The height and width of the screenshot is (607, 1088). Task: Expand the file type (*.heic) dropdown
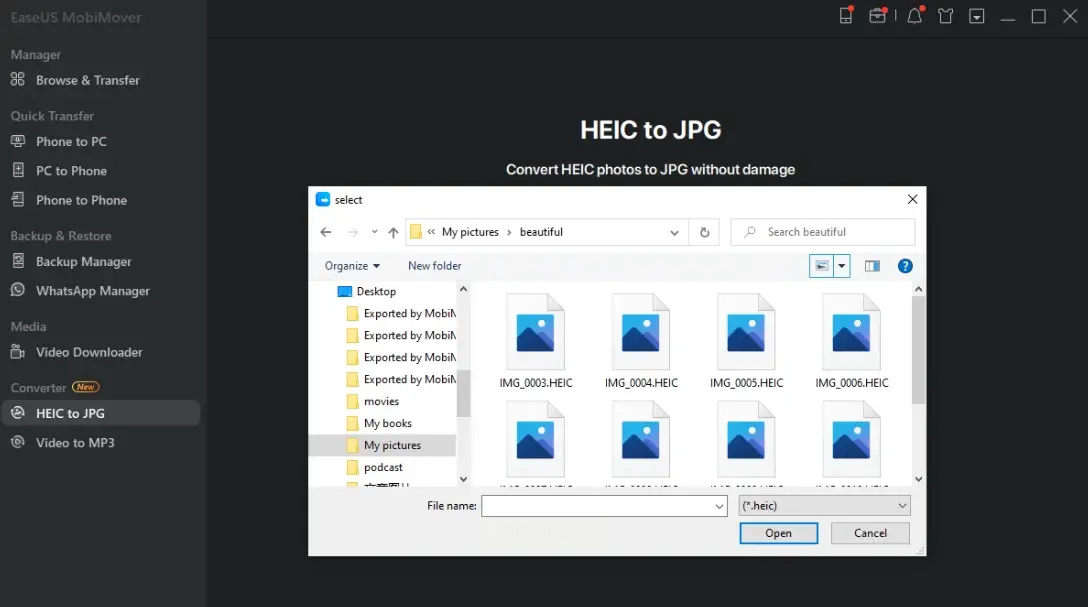coord(902,506)
